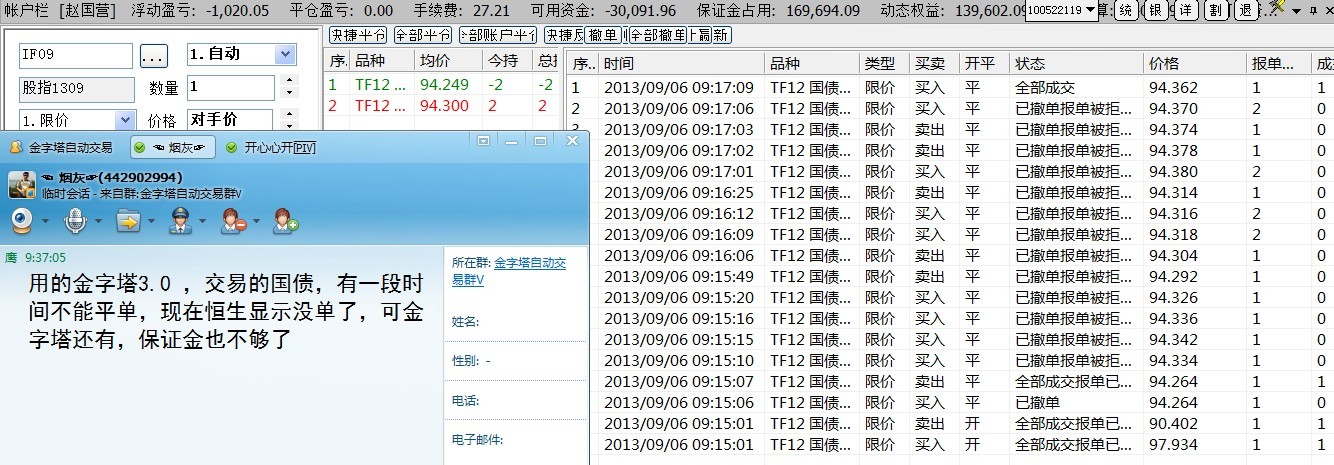Open the chat window menu dropdown icon
The width and height of the screenshot is (1334, 465).
483,141
